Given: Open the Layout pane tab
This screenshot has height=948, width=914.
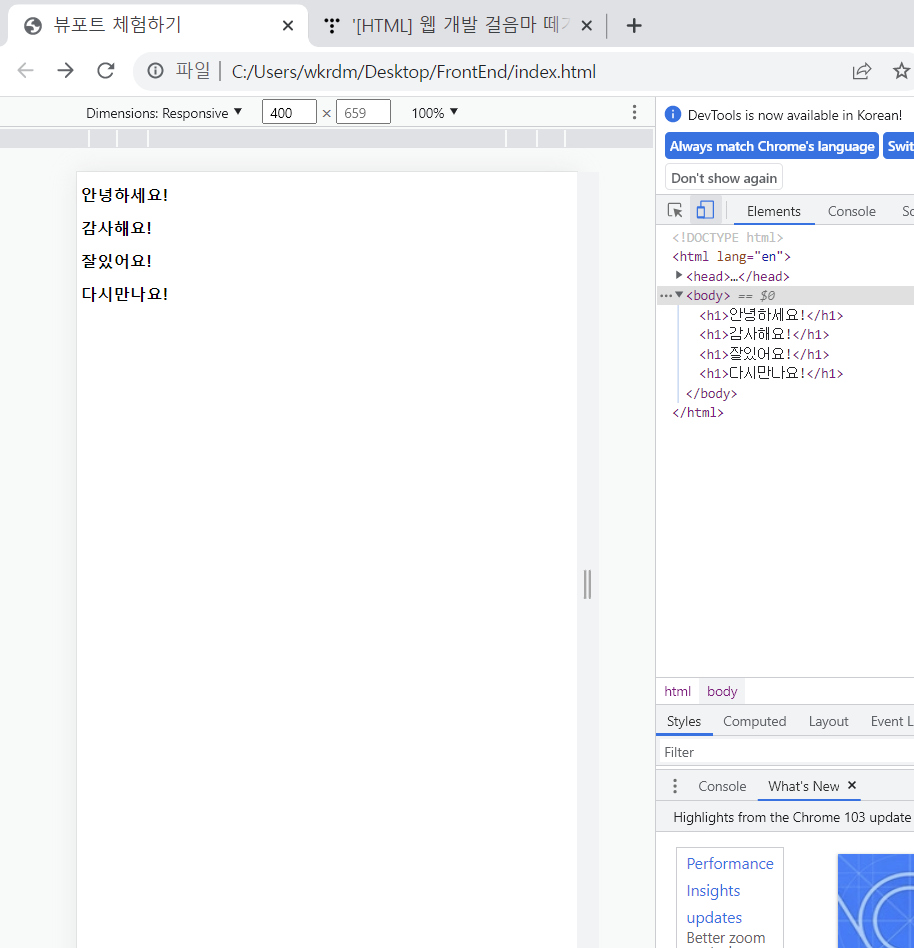Looking at the screenshot, I should pos(828,721).
